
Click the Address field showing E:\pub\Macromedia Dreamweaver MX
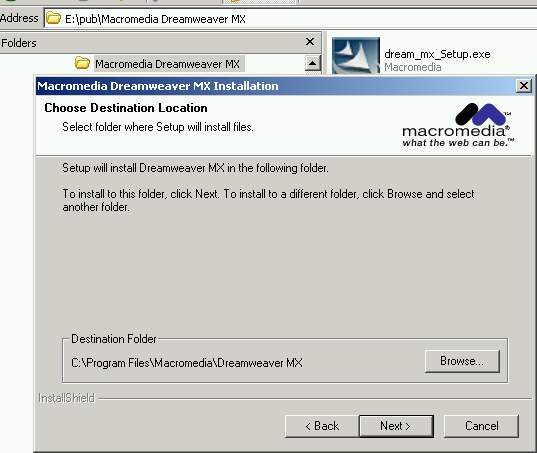(290, 18)
